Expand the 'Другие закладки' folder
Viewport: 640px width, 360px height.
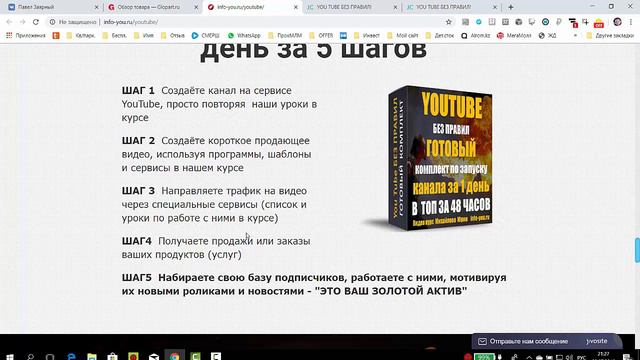tap(610, 36)
